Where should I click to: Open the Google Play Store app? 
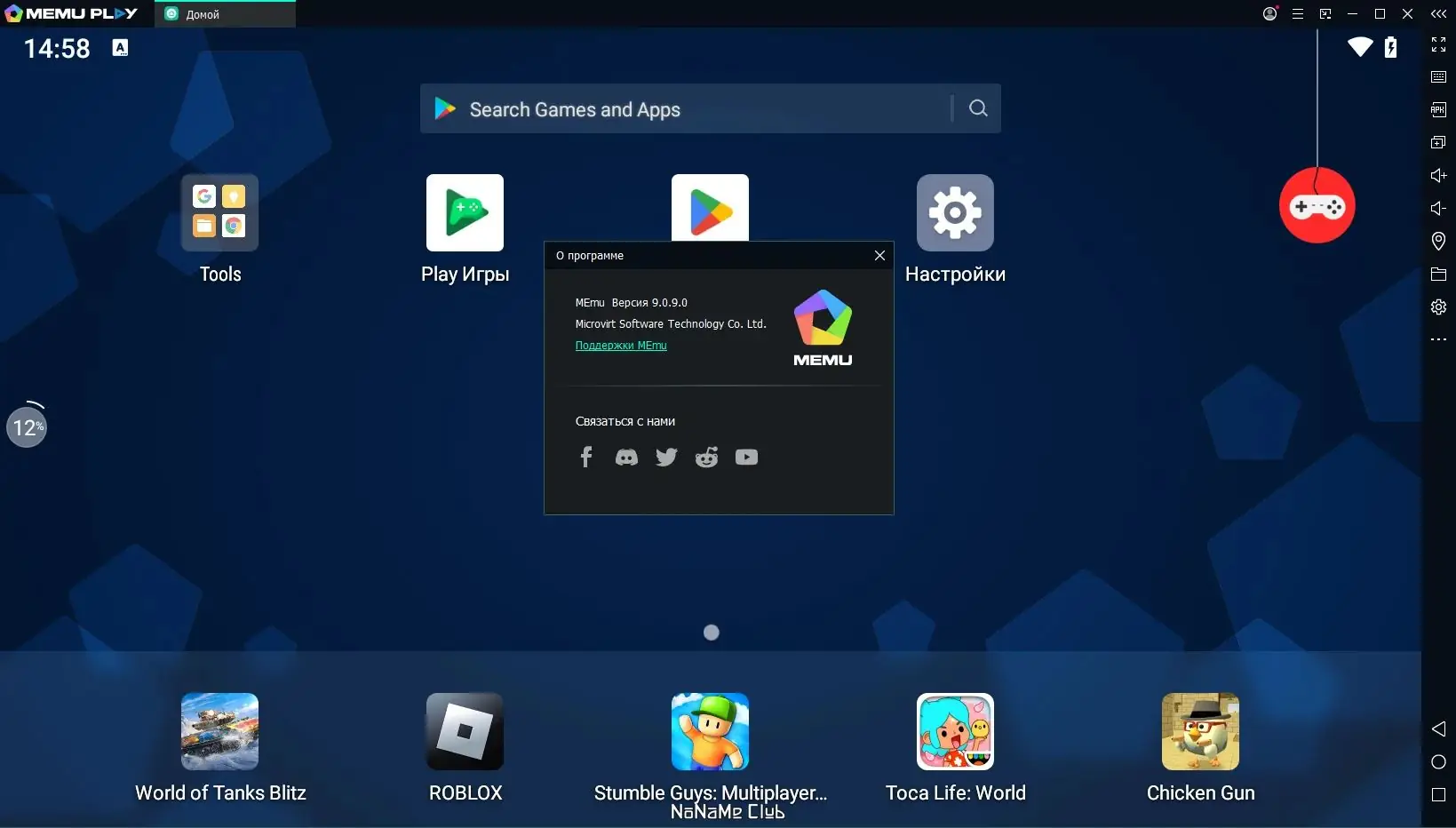[x=710, y=208]
